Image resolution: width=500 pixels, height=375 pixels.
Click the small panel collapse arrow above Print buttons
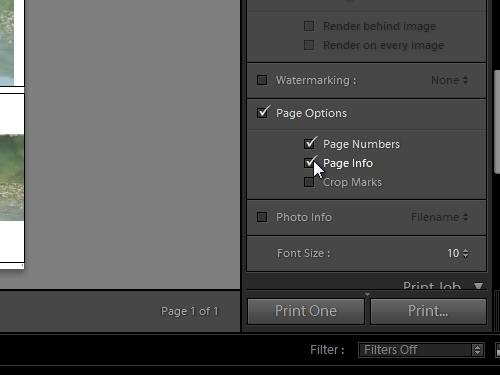pyautogui.click(x=367, y=294)
